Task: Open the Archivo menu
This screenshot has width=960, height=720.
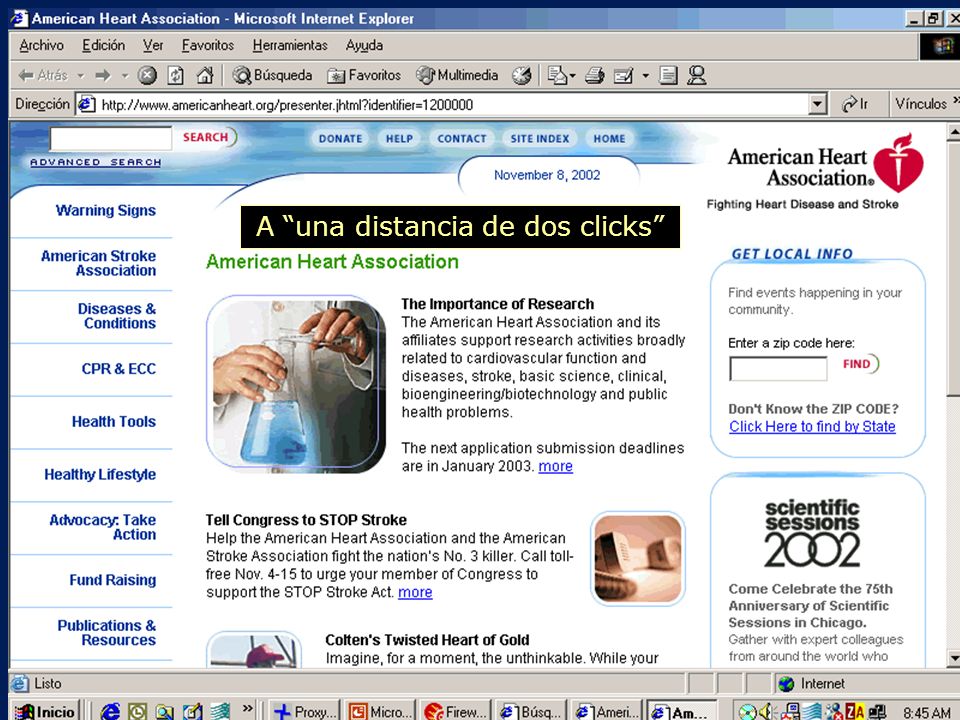Action: click(x=41, y=45)
